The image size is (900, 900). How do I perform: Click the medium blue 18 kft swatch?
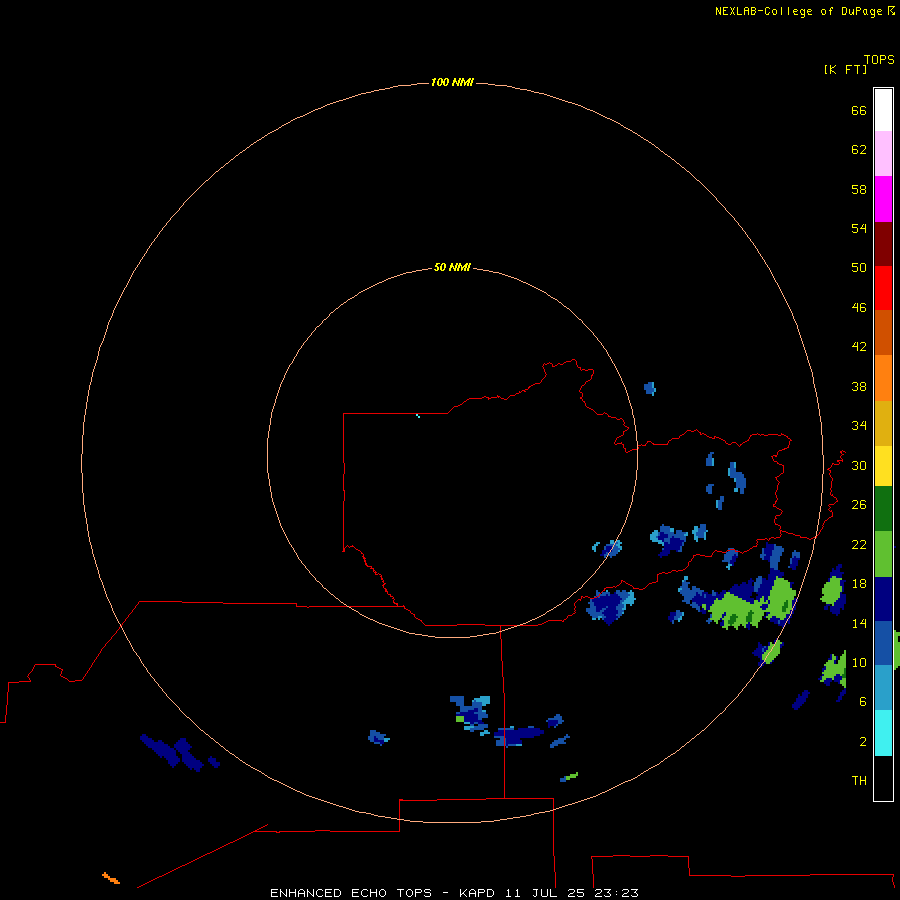click(883, 643)
